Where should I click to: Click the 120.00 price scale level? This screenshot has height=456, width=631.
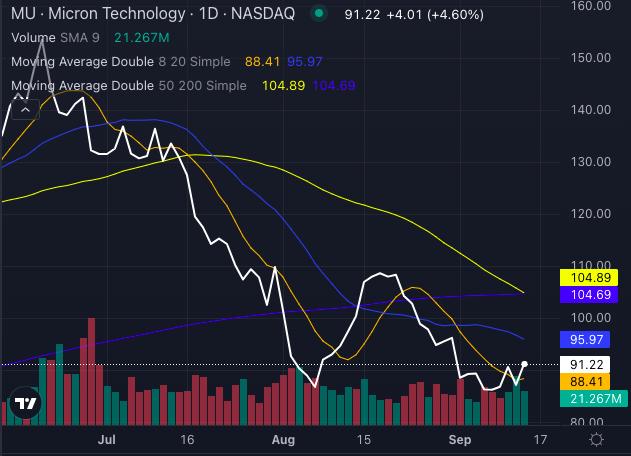coord(590,214)
